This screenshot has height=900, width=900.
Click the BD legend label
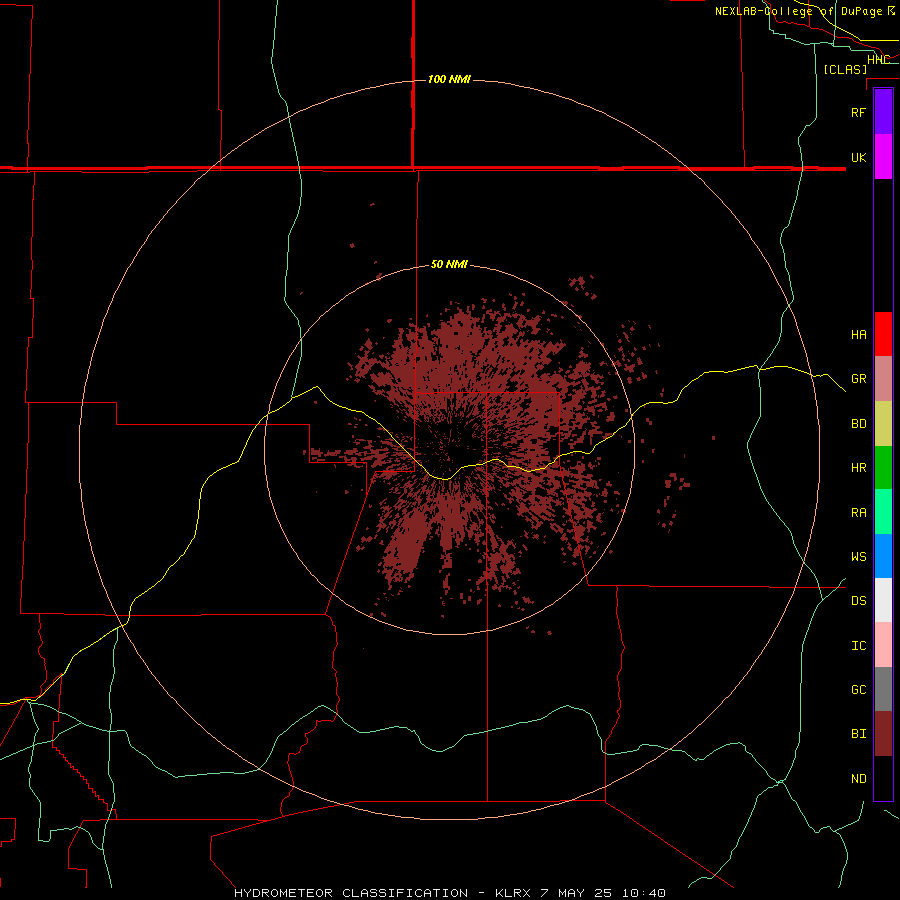click(x=858, y=424)
